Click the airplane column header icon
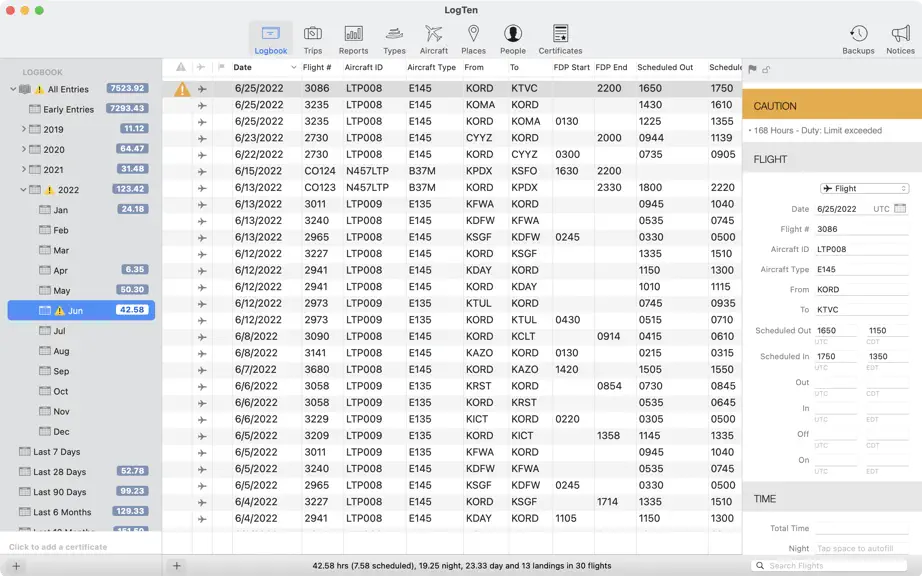Screen dimensions: 922x576 coord(201,67)
